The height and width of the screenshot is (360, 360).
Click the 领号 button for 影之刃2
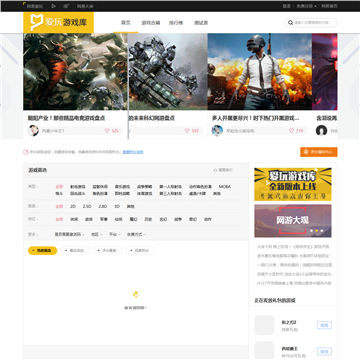324,325
